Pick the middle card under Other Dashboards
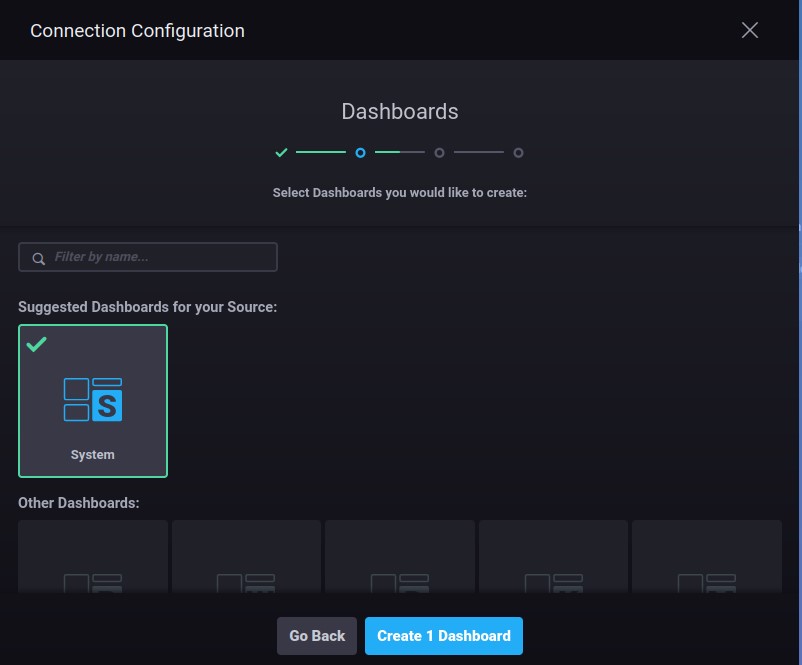This screenshot has width=802, height=665. pos(400,557)
